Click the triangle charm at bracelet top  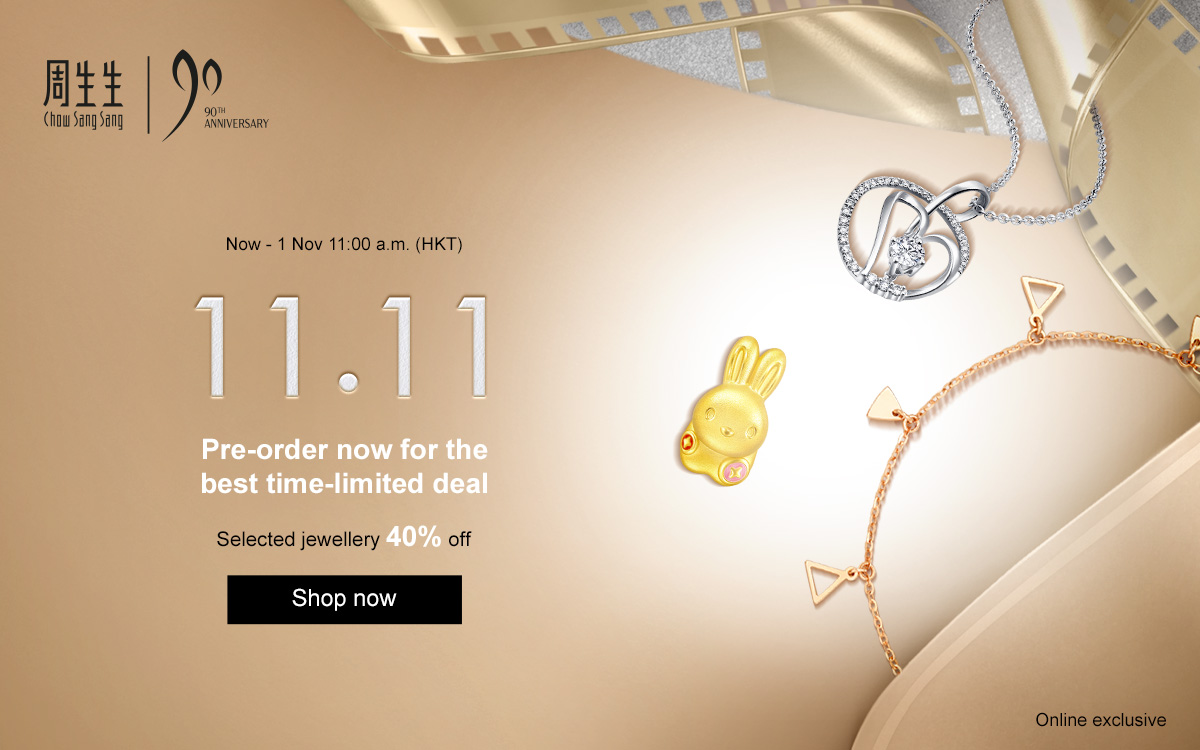tap(1036, 296)
